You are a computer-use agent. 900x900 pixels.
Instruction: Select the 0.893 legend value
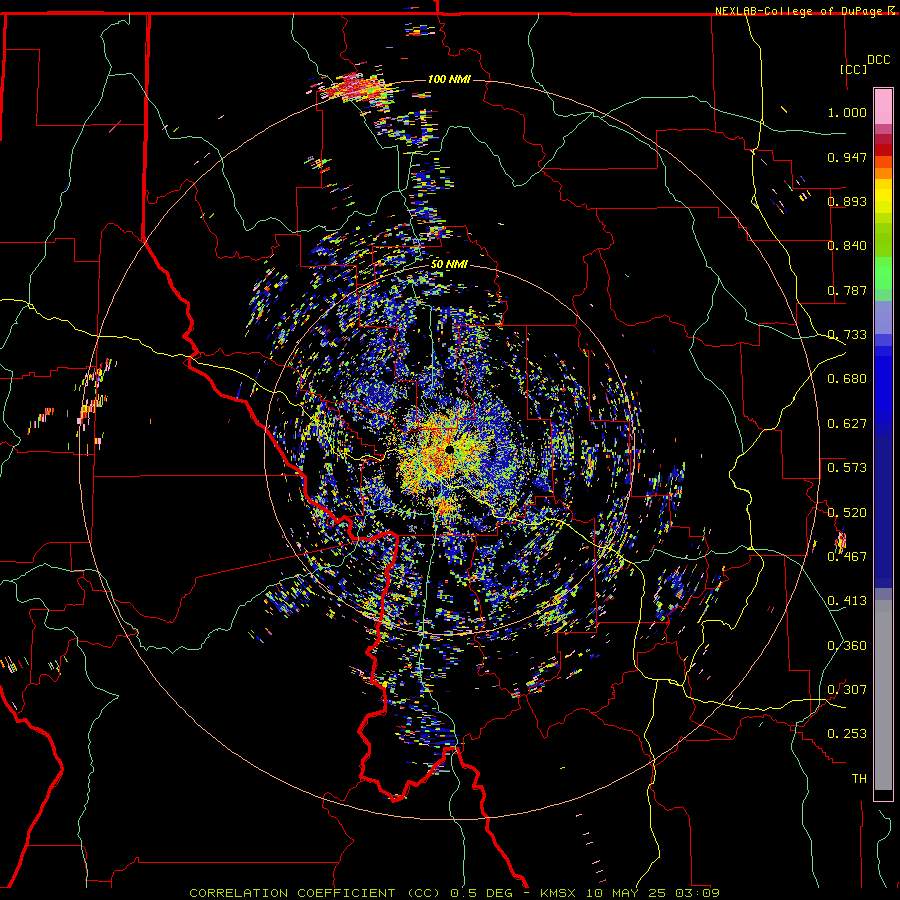847,201
